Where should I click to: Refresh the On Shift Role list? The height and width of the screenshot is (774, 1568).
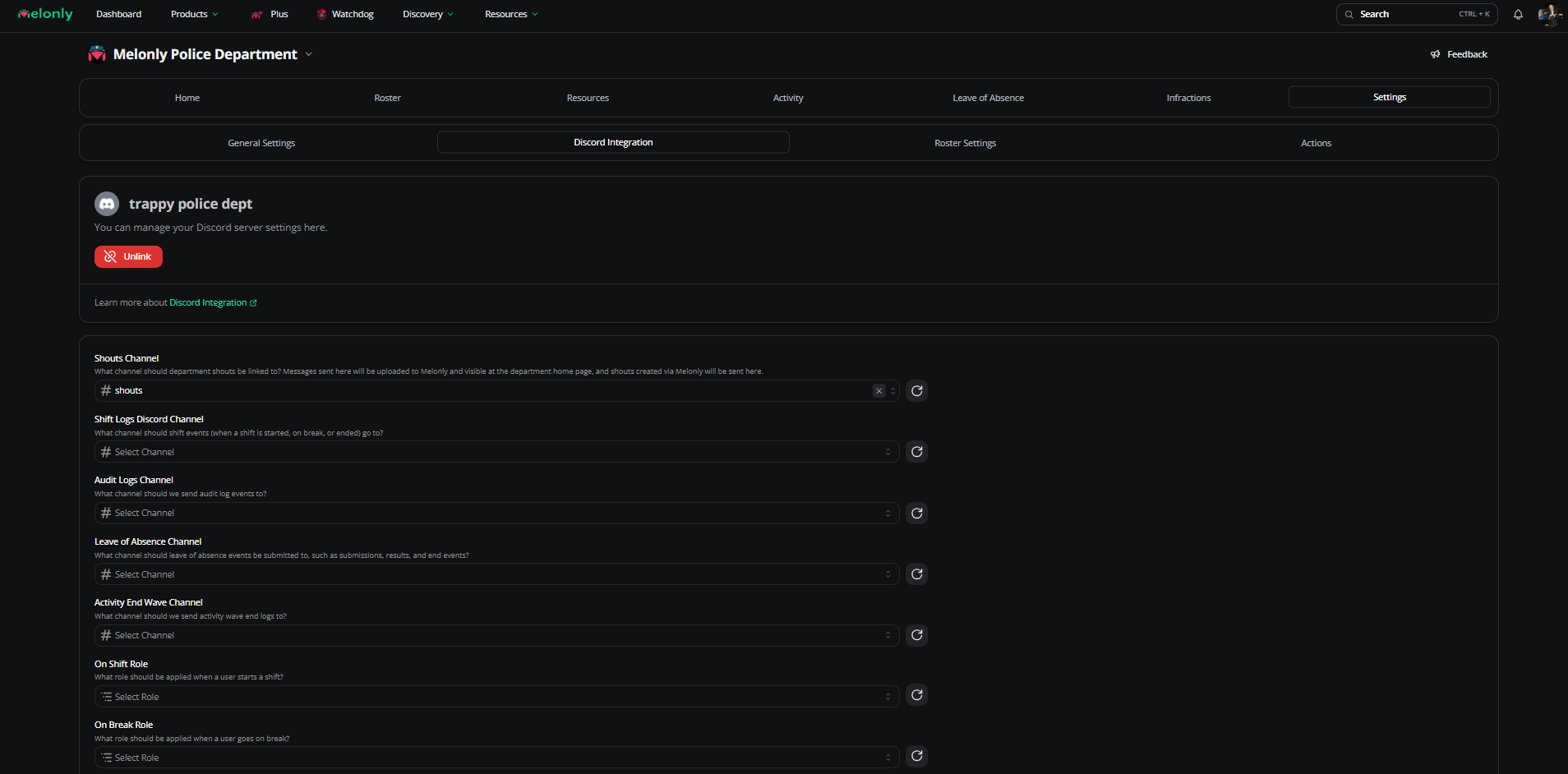coord(916,695)
